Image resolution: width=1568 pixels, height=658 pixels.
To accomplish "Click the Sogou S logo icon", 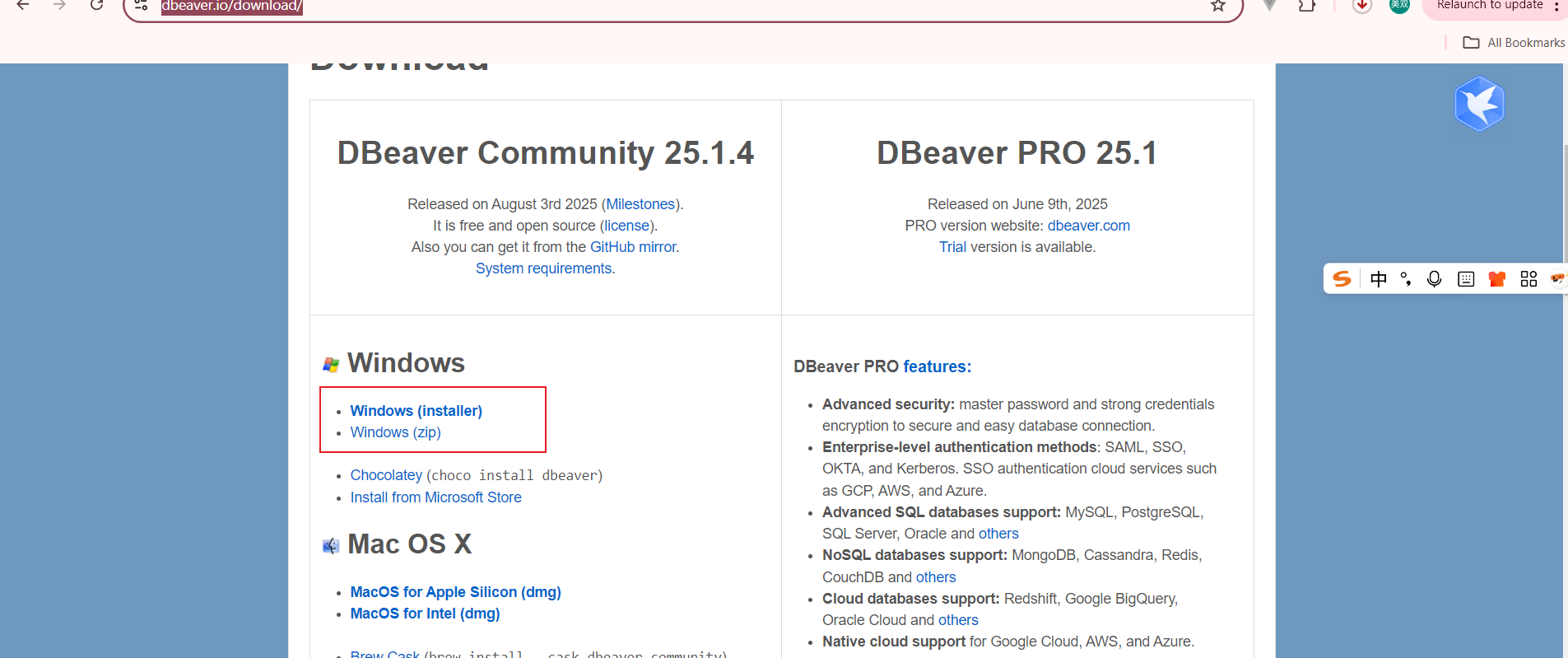I will pos(1342,279).
